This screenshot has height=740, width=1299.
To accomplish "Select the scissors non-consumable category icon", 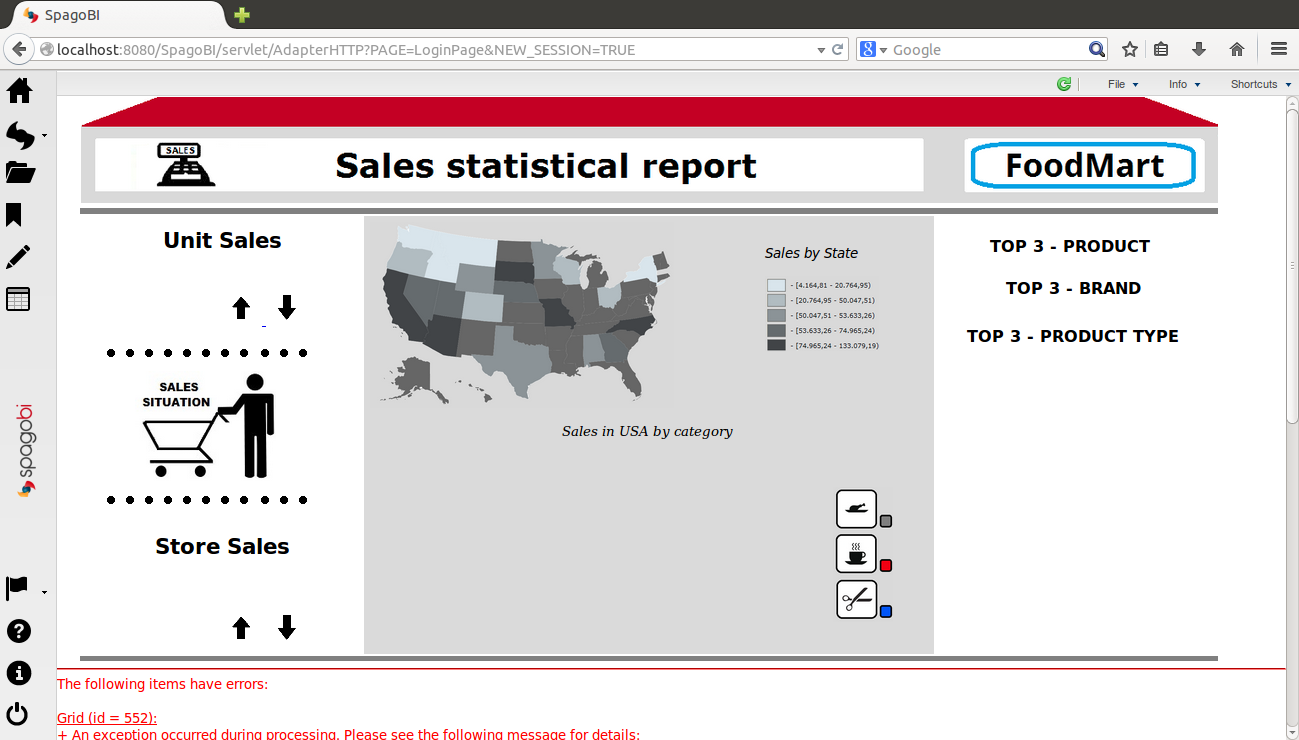I will (856, 599).
